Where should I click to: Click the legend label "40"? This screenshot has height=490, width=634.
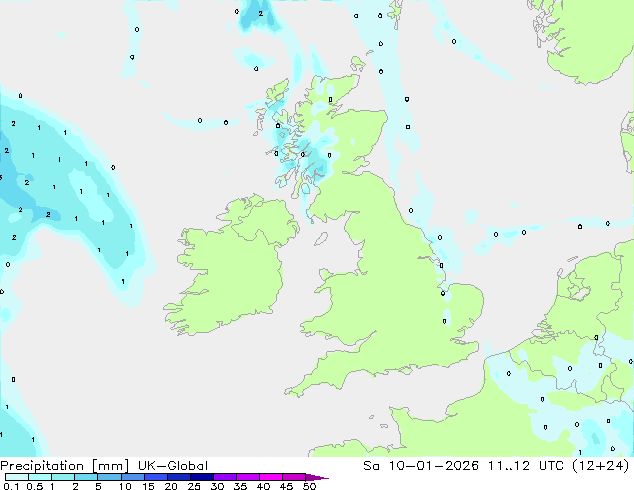tap(263, 486)
